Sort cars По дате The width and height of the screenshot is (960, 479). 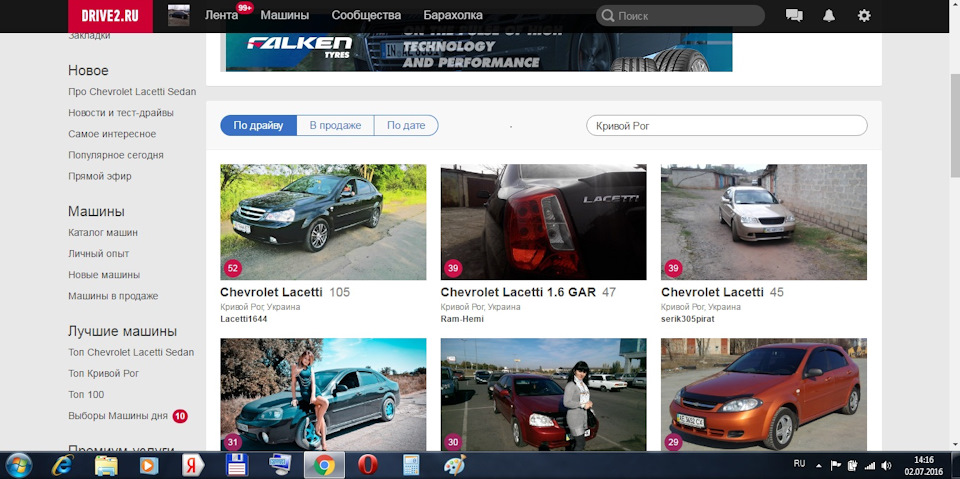click(406, 126)
